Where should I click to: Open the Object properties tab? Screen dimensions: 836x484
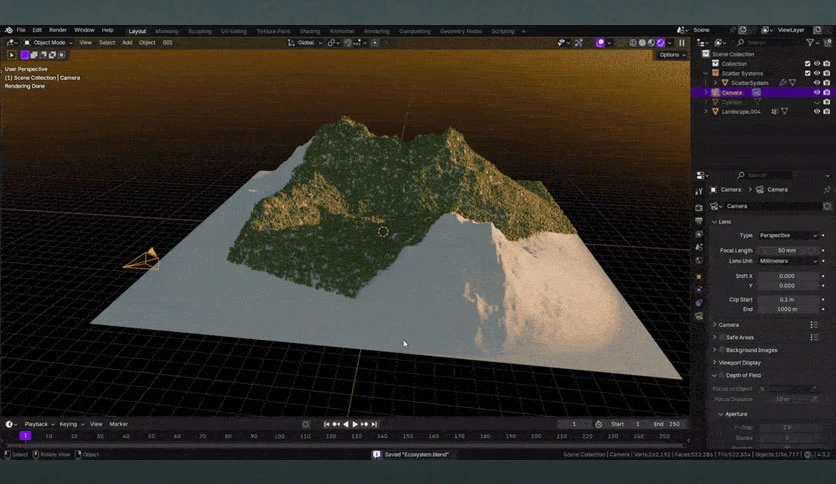click(x=699, y=277)
